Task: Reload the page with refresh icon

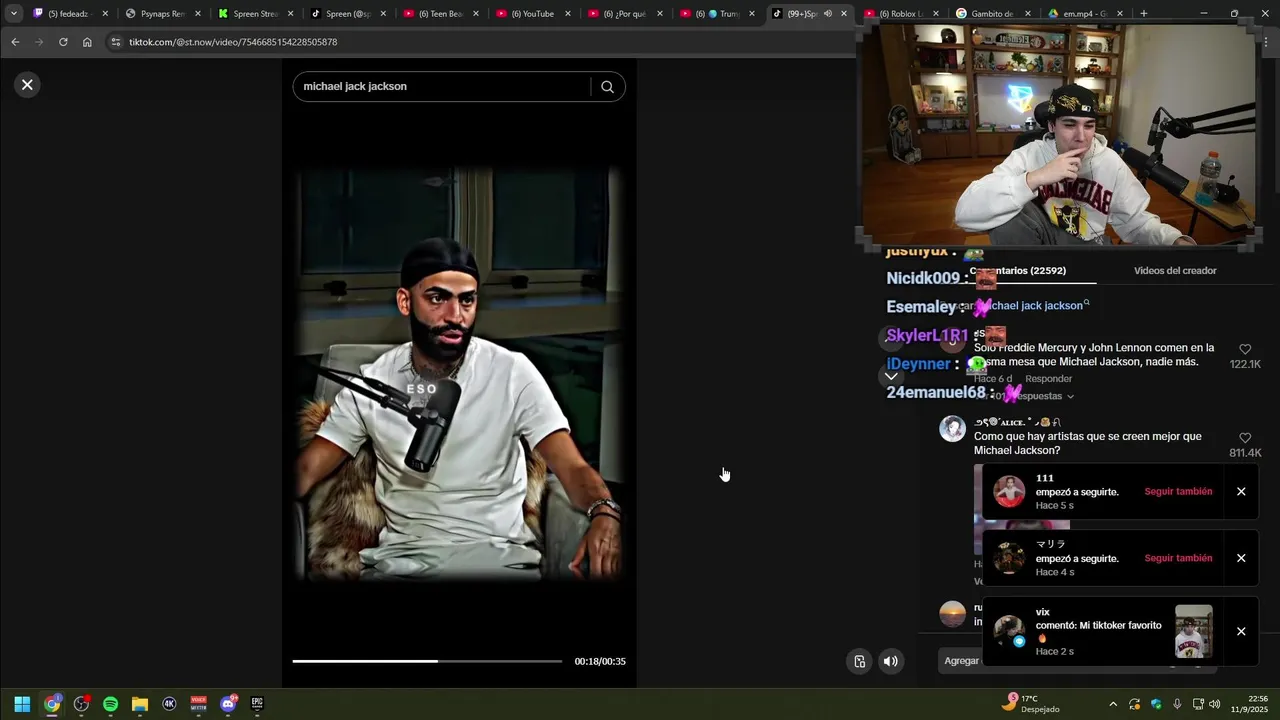Action: coord(63,42)
